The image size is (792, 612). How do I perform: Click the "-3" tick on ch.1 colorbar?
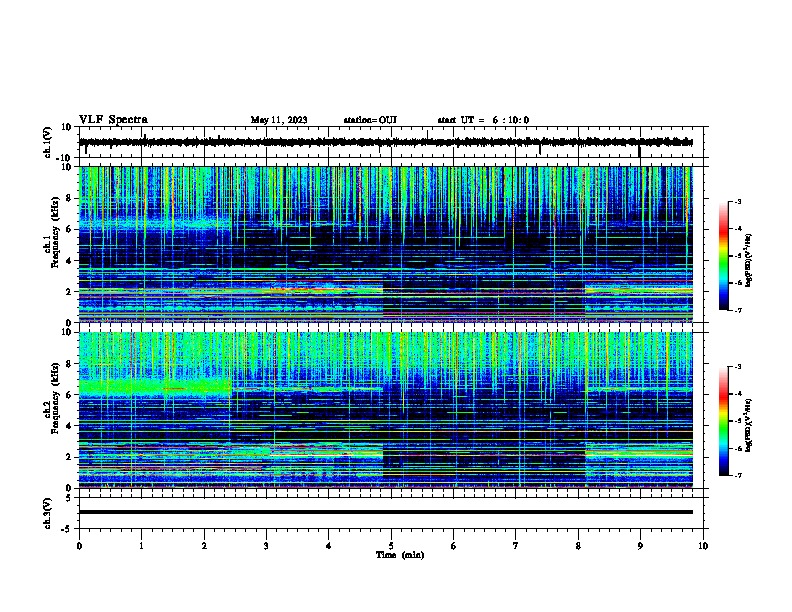[738, 202]
